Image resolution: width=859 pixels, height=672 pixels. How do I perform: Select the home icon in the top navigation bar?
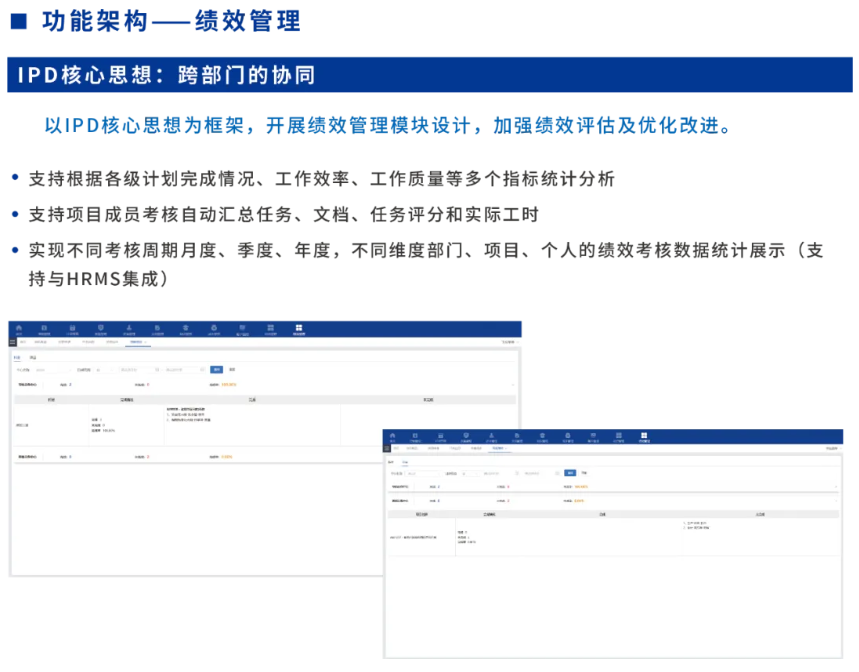coord(20,327)
